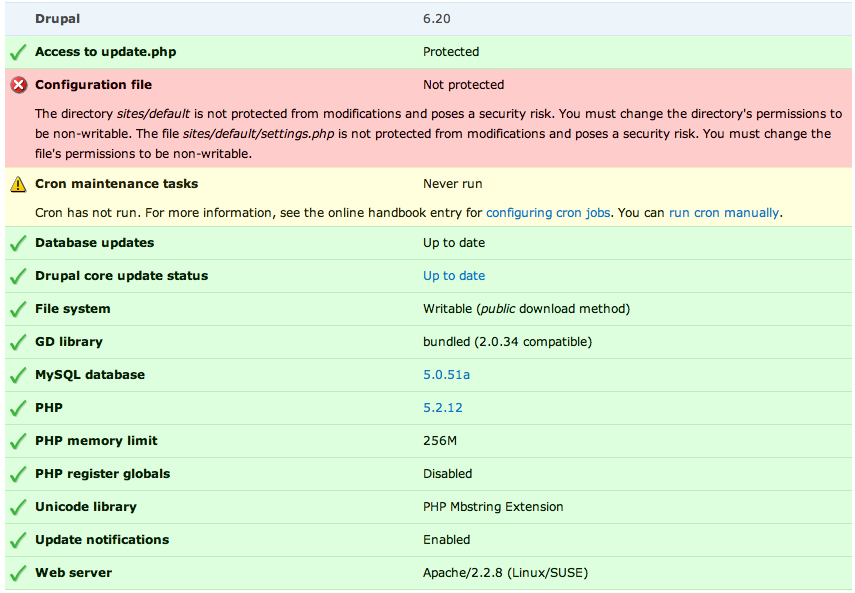Viewport: 855px width, 593px height.
Task: Click the Update notifications row label
Action: [101, 540]
